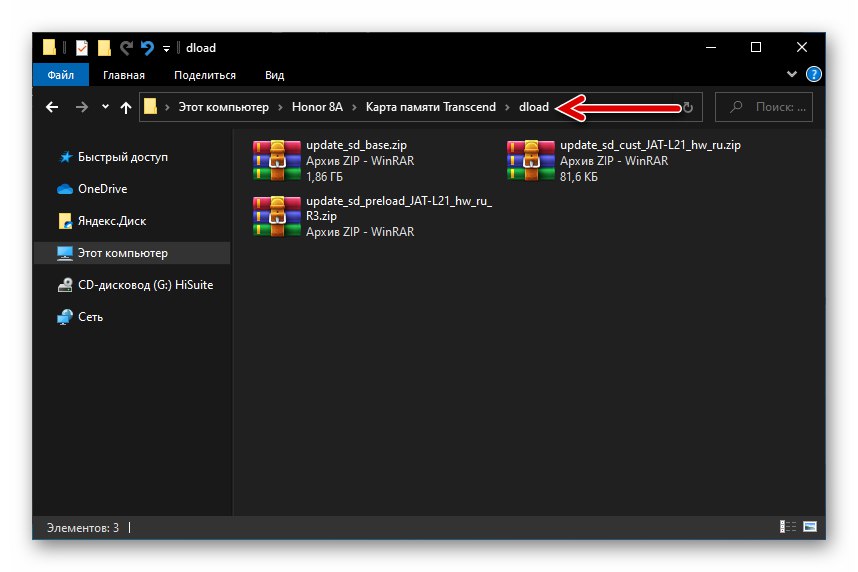
Task: Click the Undo icon in title bar
Action: [x=147, y=48]
